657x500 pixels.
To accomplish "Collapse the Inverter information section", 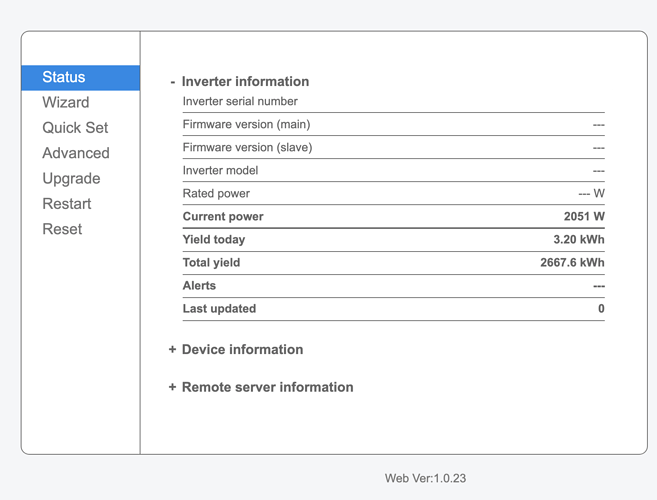I will coord(245,82).
